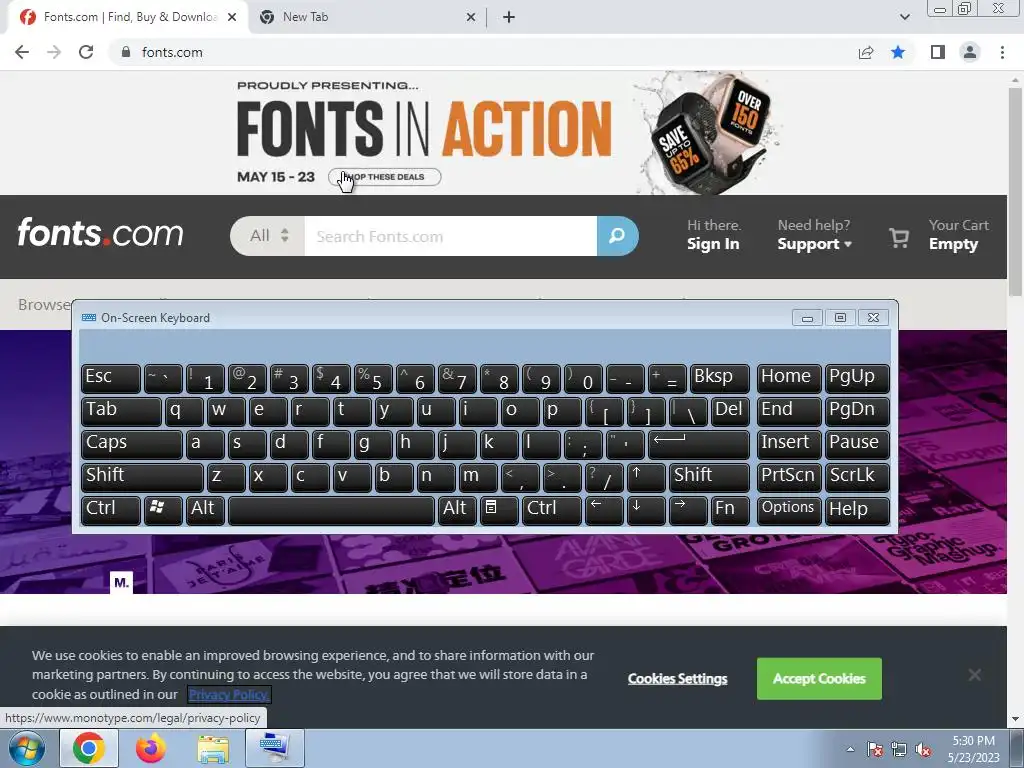Open the Windows Start button

tap(26, 748)
